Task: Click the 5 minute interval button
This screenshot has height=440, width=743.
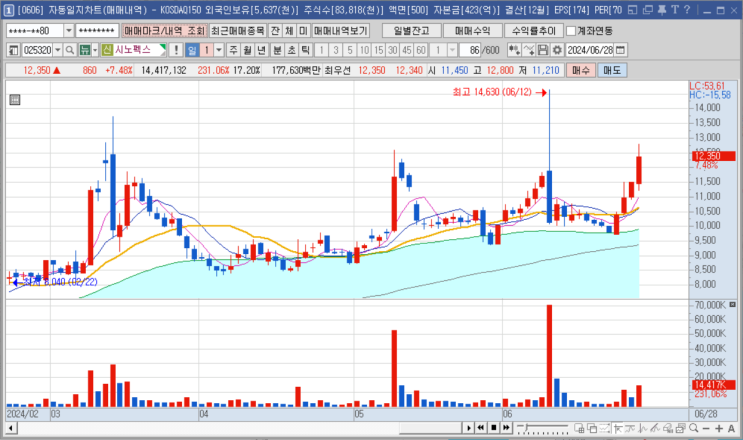Action: click(x=350, y=50)
